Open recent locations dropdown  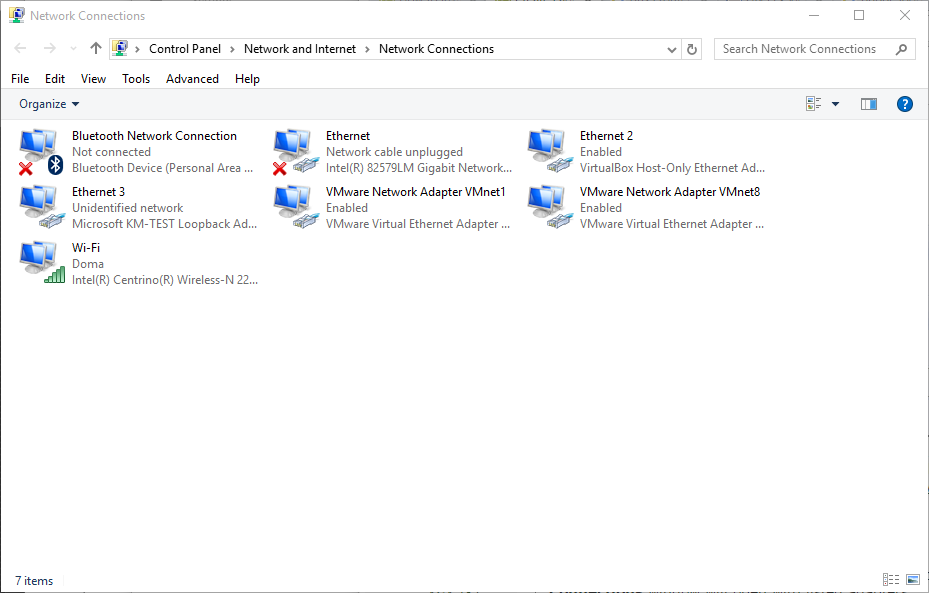pyautogui.click(x=73, y=49)
